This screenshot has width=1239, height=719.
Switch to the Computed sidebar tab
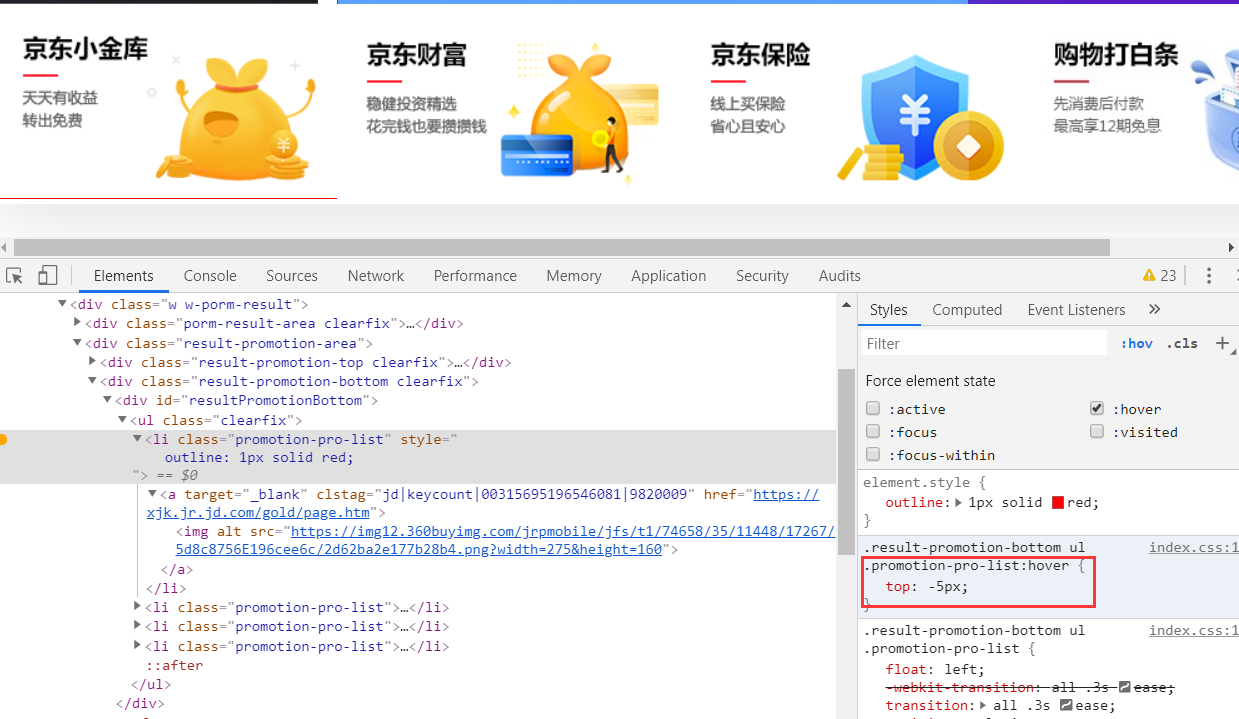967,310
